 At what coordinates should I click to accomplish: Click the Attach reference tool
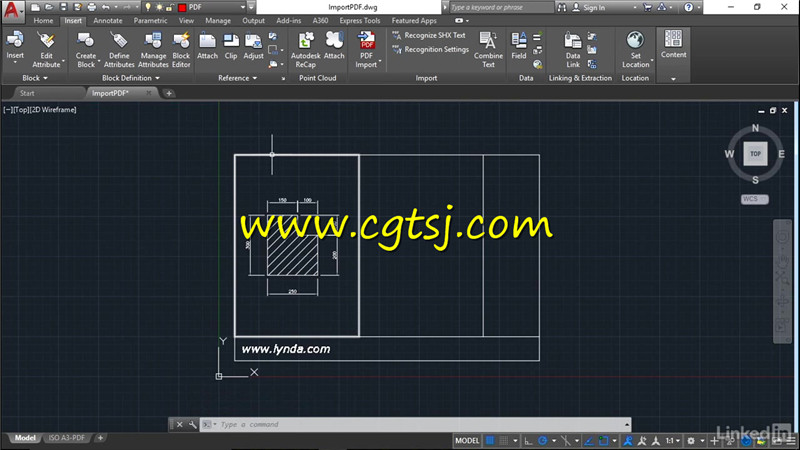(208, 46)
